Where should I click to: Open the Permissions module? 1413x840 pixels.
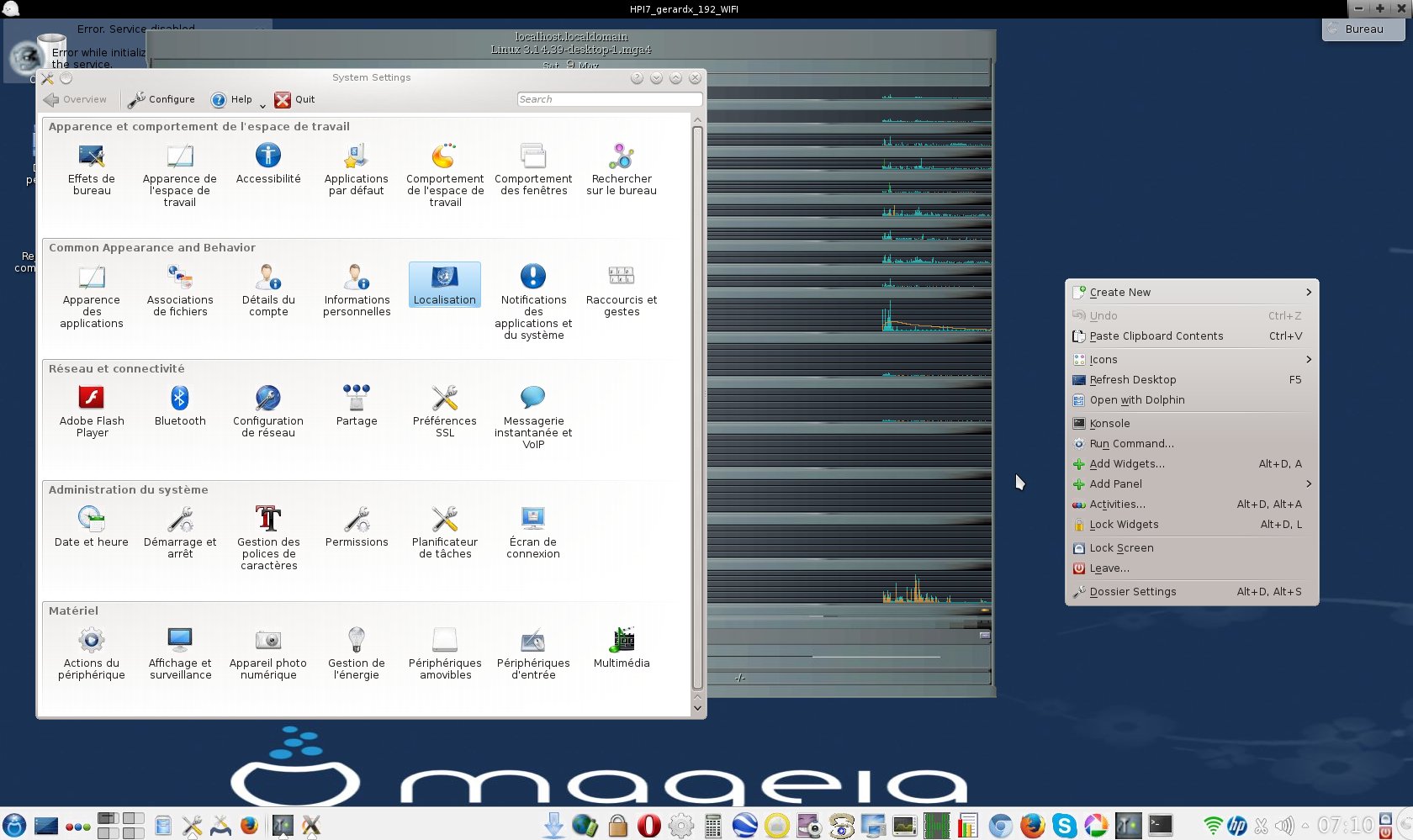(357, 527)
